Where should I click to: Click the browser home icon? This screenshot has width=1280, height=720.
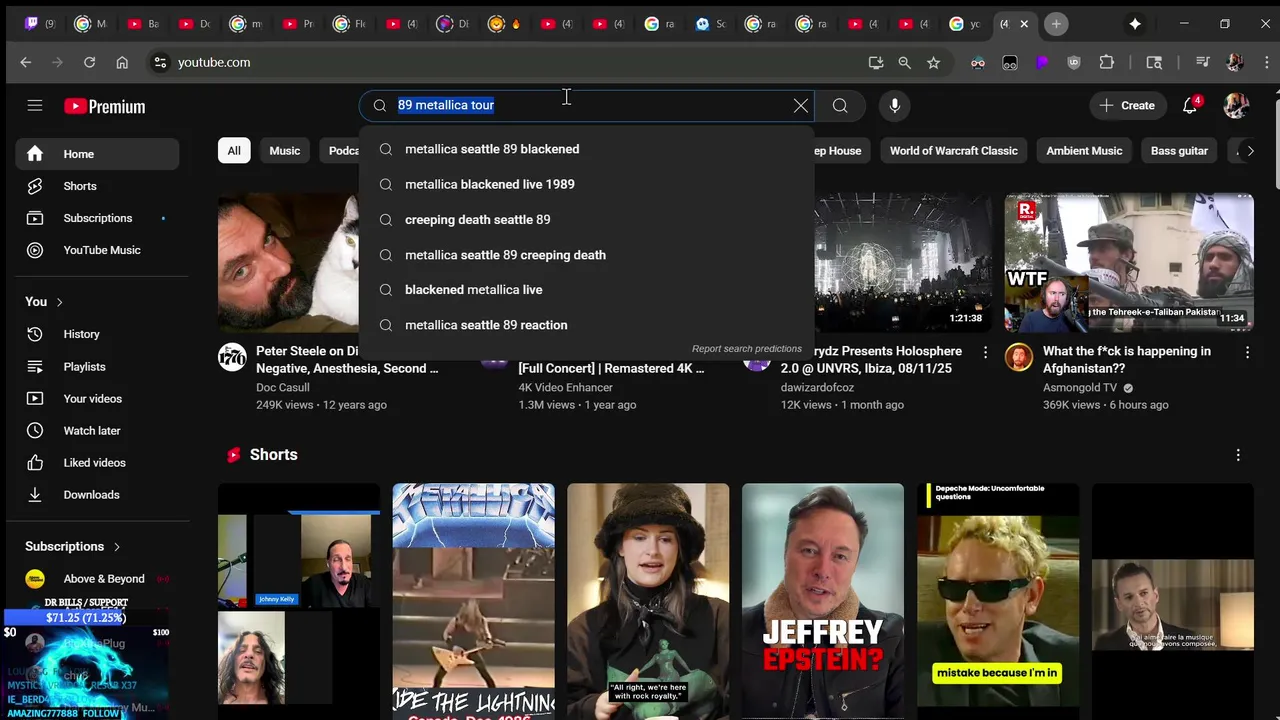pyautogui.click(x=122, y=62)
